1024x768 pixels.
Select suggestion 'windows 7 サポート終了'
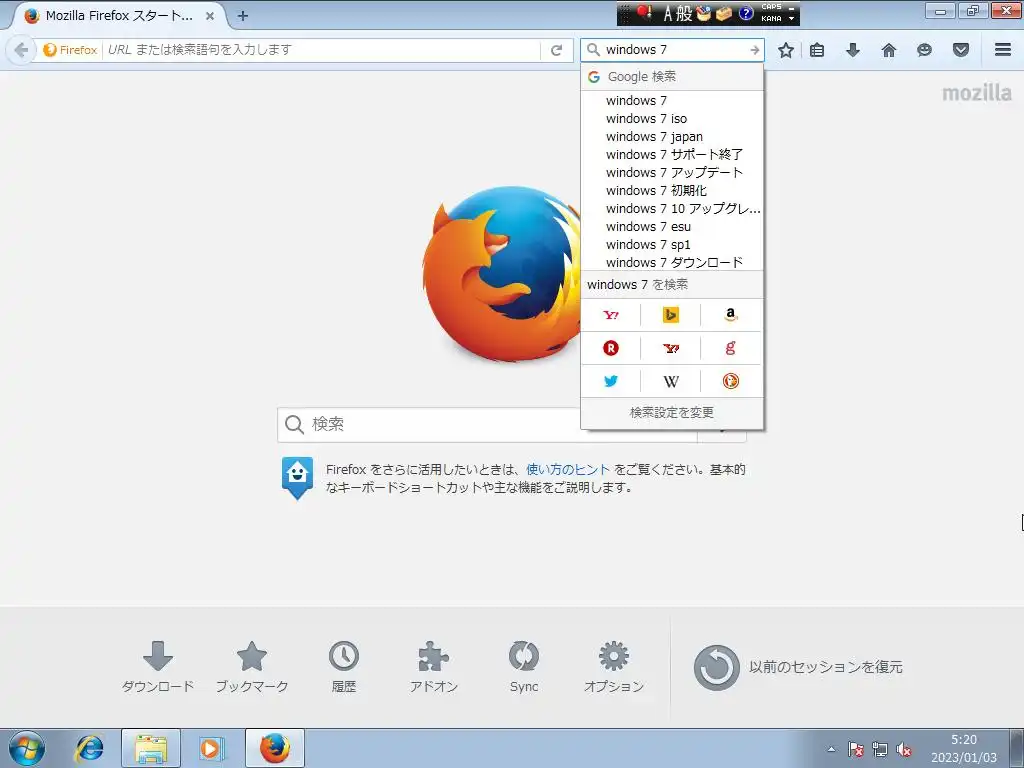(672, 154)
